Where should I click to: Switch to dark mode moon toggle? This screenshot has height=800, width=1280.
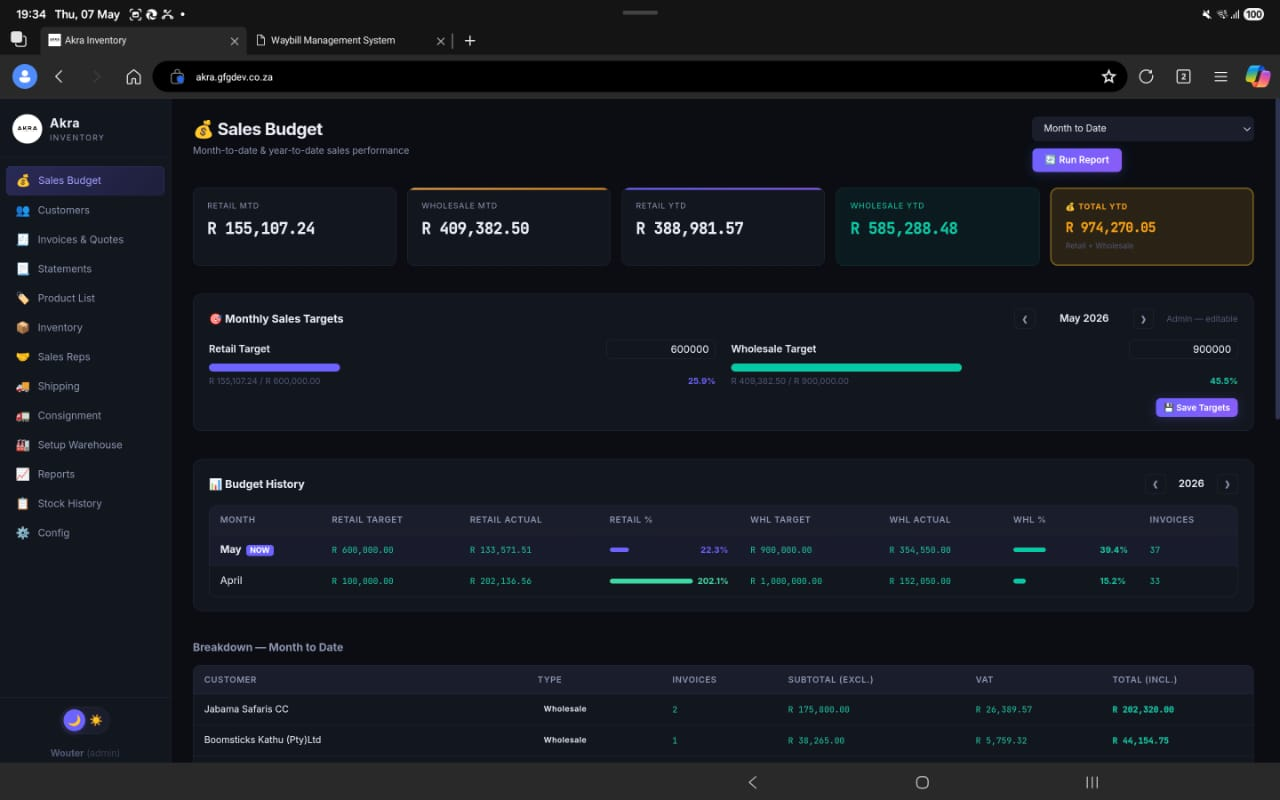(x=74, y=720)
